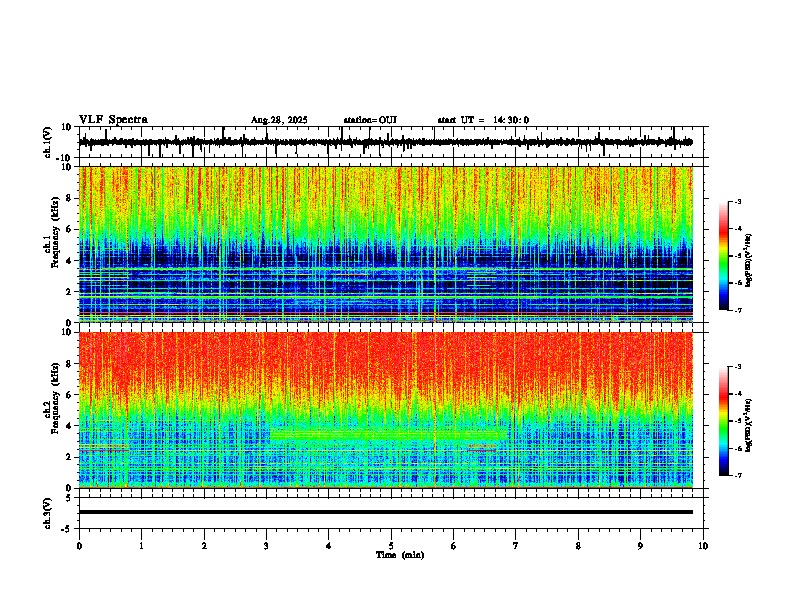The image size is (792, 612).
Task: Click the "5" tick on time axis
Action: pos(391,546)
